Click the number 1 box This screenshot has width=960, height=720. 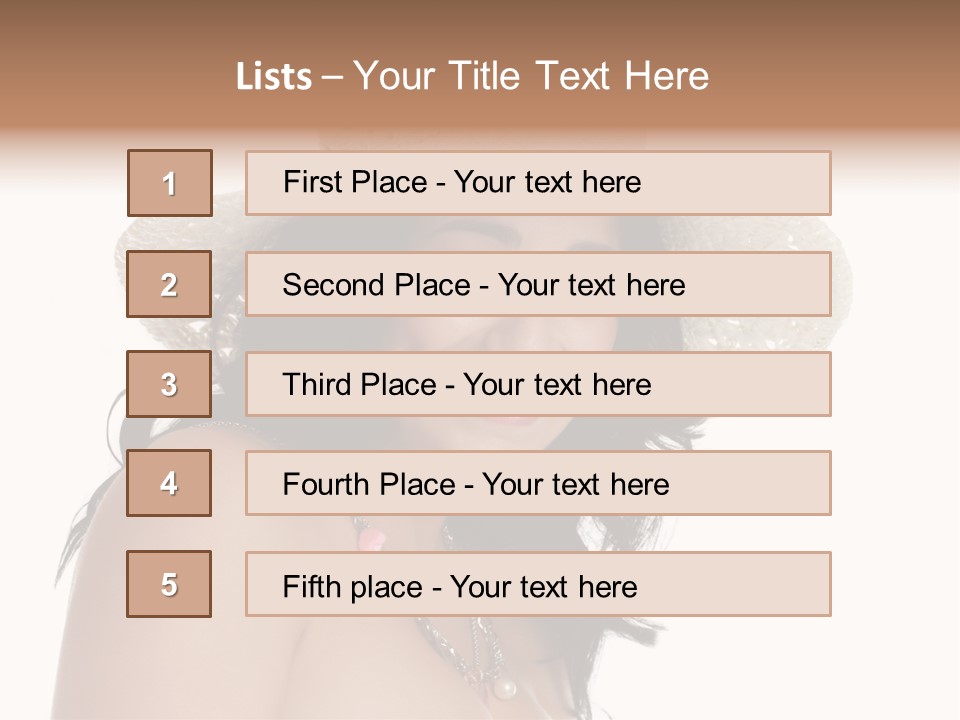coord(170,183)
